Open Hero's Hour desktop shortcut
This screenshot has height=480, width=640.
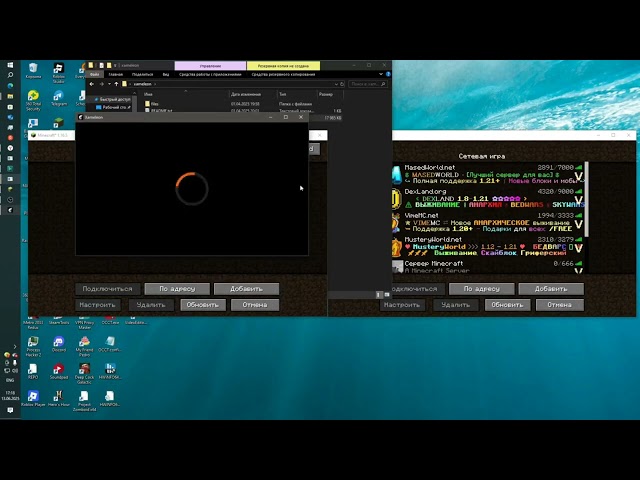click(x=58, y=399)
